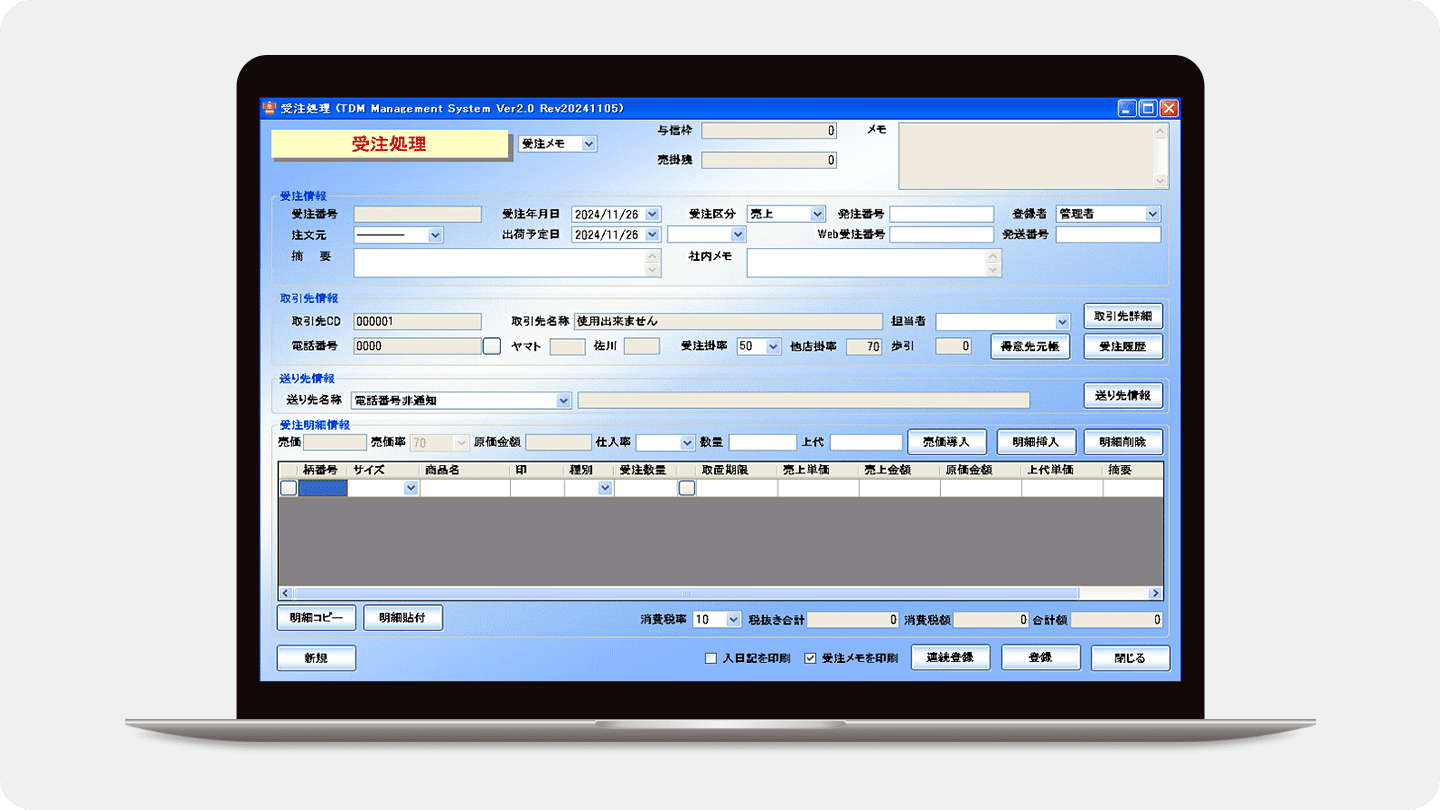Click the grid's horizontal scrollbar thumb
The width and height of the screenshot is (1440, 810).
(686, 593)
